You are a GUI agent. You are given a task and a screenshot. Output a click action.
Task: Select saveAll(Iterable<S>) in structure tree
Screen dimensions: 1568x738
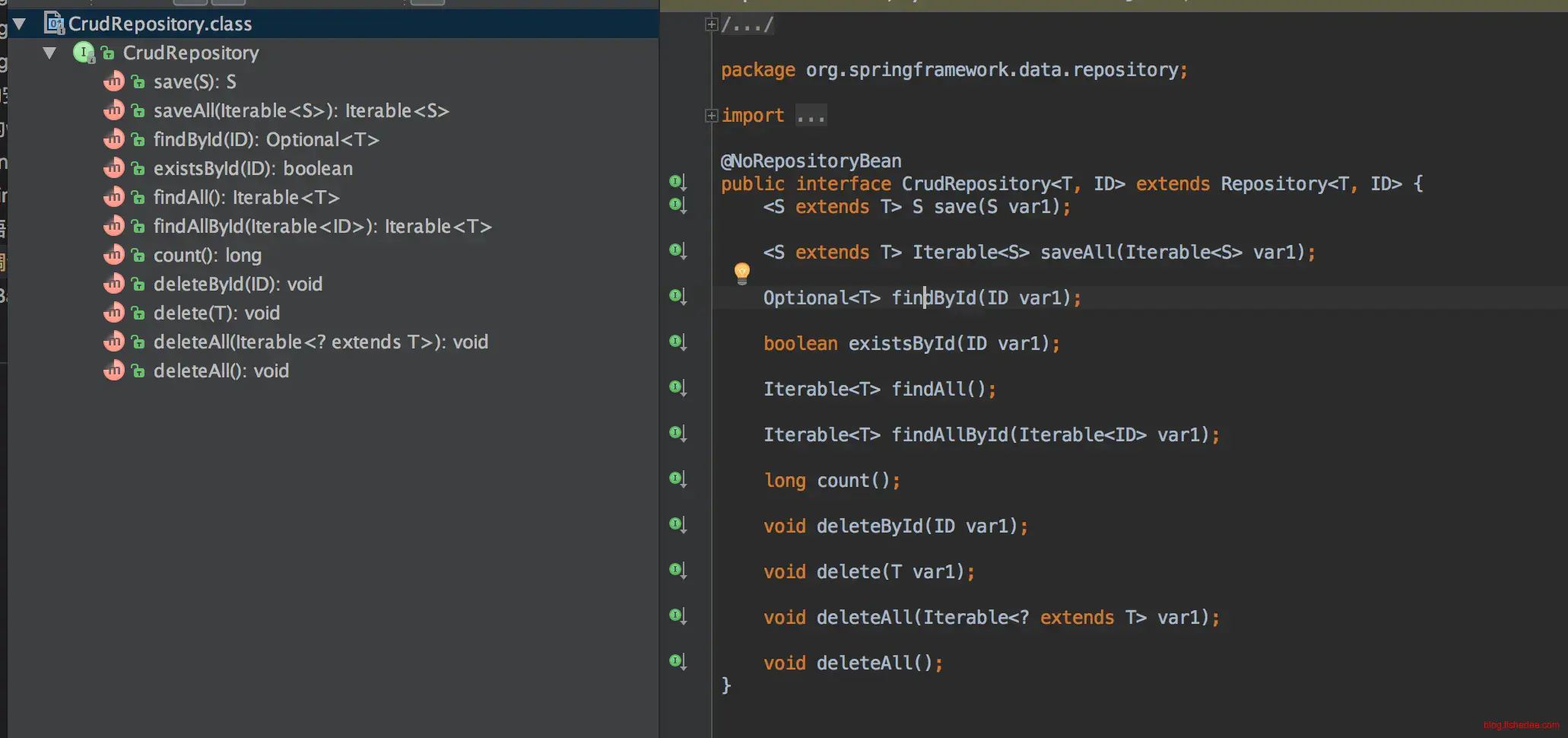pyautogui.click(x=301, y=110)
